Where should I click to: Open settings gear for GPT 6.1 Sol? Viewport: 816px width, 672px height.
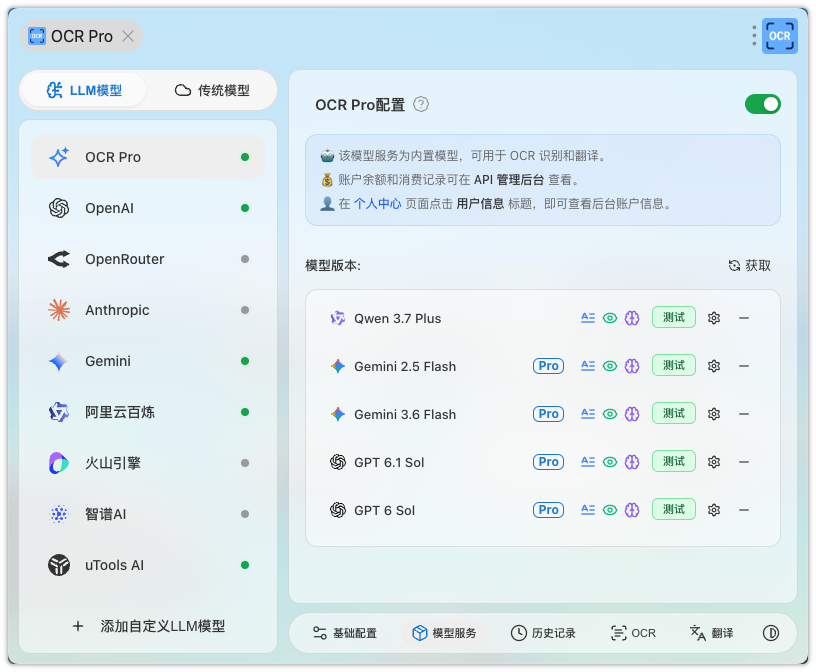click(x=713, y=462)
